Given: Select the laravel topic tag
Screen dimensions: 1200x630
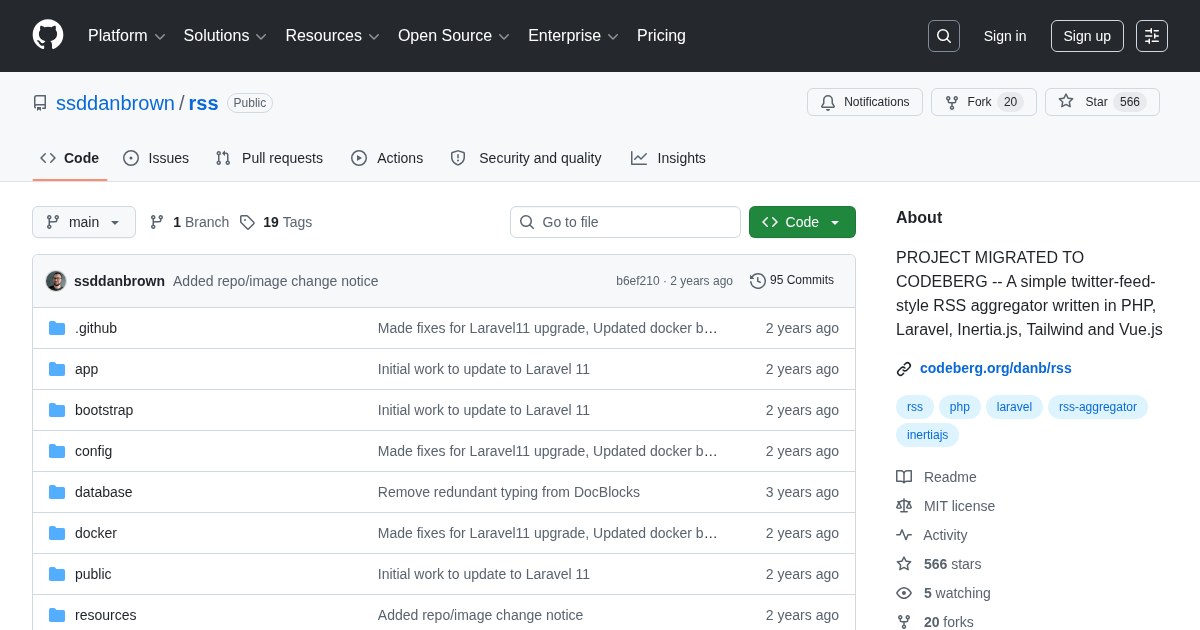Looking at the screenshot, I should pyautogui.click(x=1014, y=407).
